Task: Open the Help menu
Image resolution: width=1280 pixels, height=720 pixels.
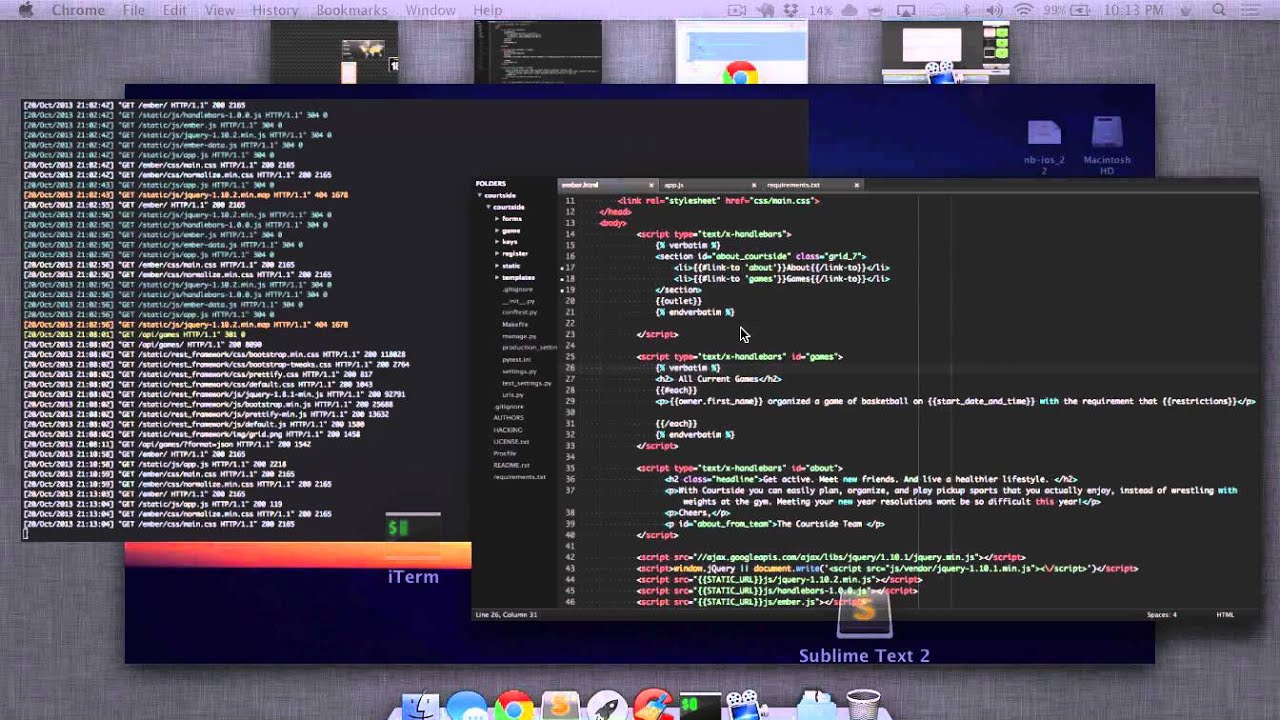Action: (x=488, y=10)
